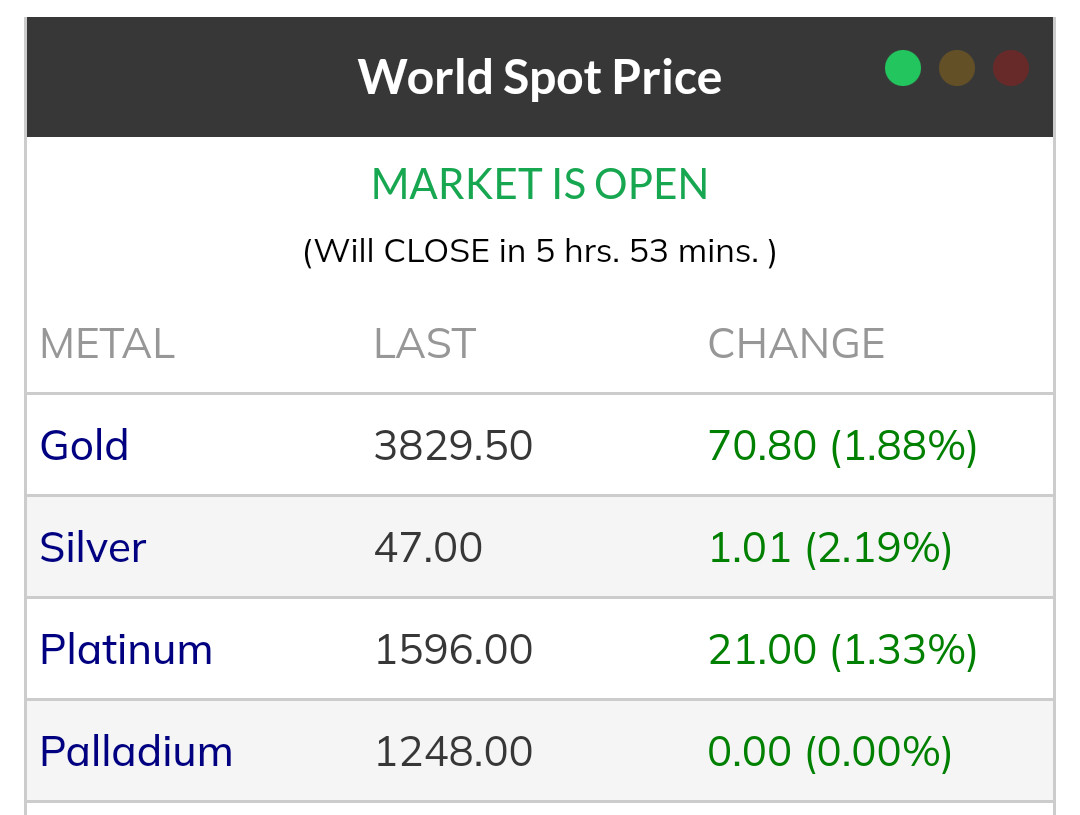Click the MARKET IS OPEN status text

[540, 185]
